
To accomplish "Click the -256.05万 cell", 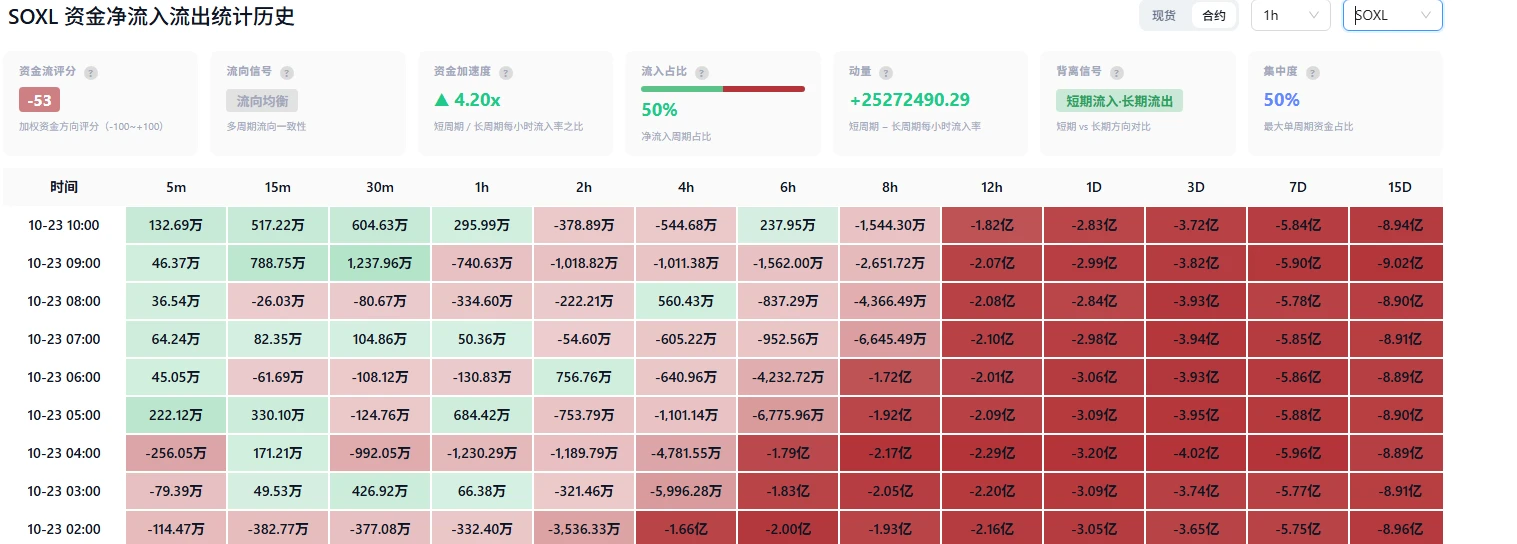I will (176, 453).
